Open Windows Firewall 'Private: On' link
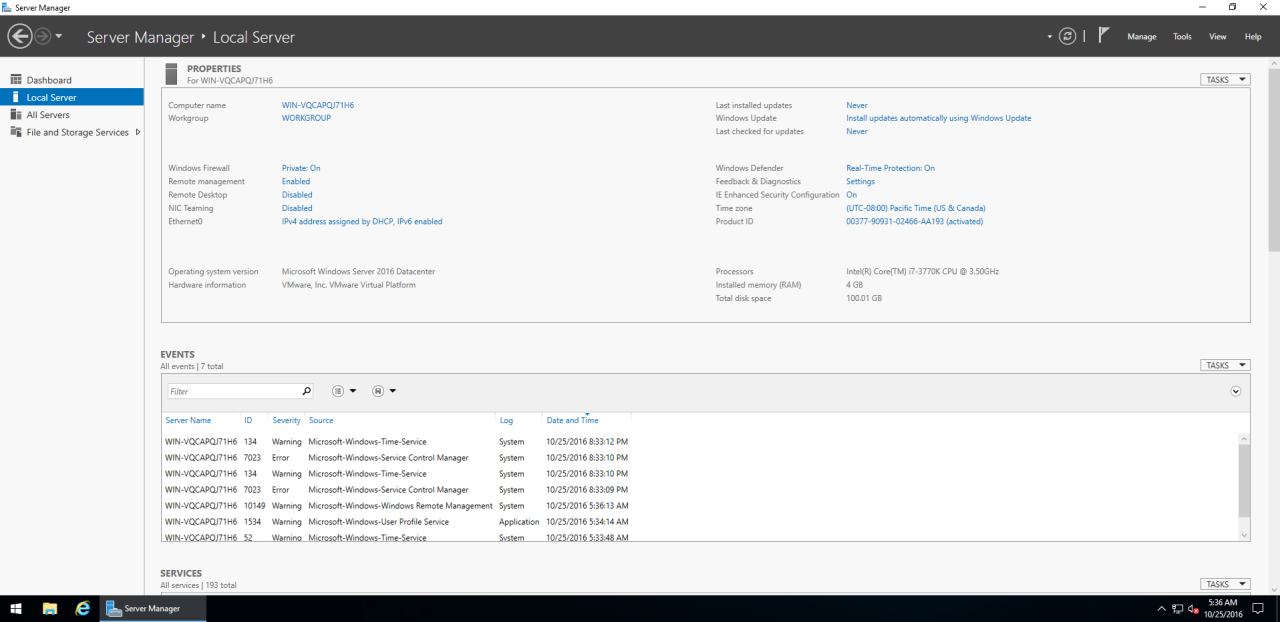Viewport: 1280px width, 622px height. (x=301, y=168)
